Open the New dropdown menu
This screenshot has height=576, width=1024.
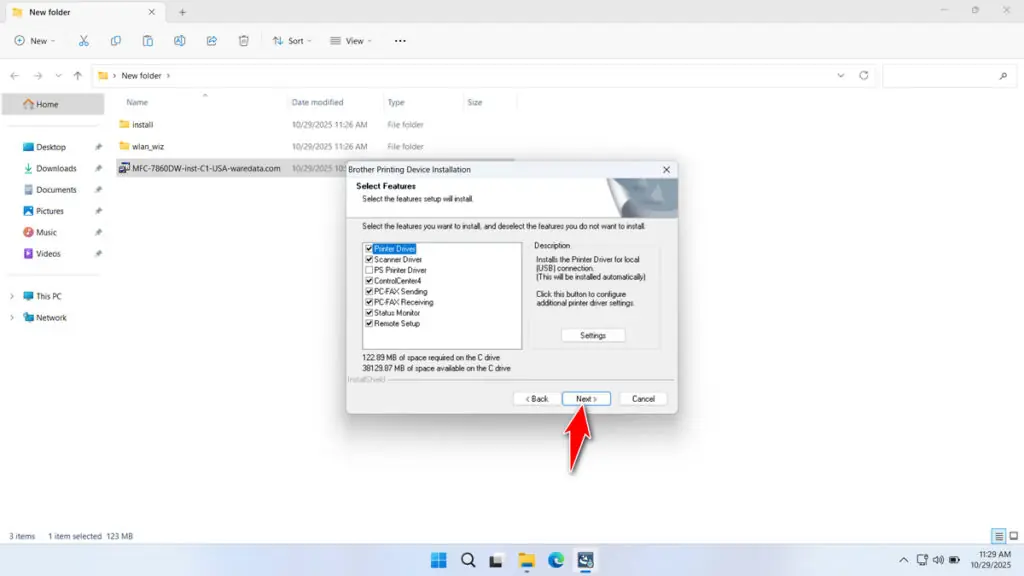[x=35, y=40]
